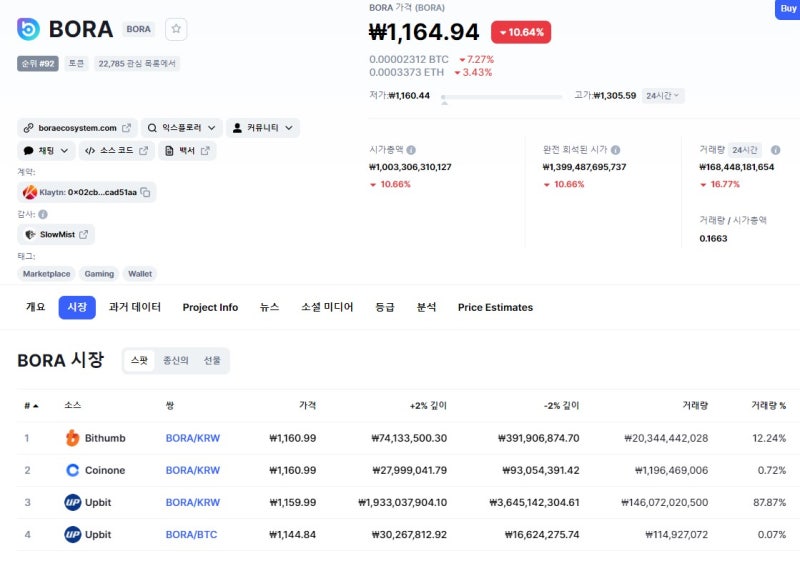Screen dimensions: 800x581
Task: Click the person icon on 커뮤니티
Action: tap(237, 128)
